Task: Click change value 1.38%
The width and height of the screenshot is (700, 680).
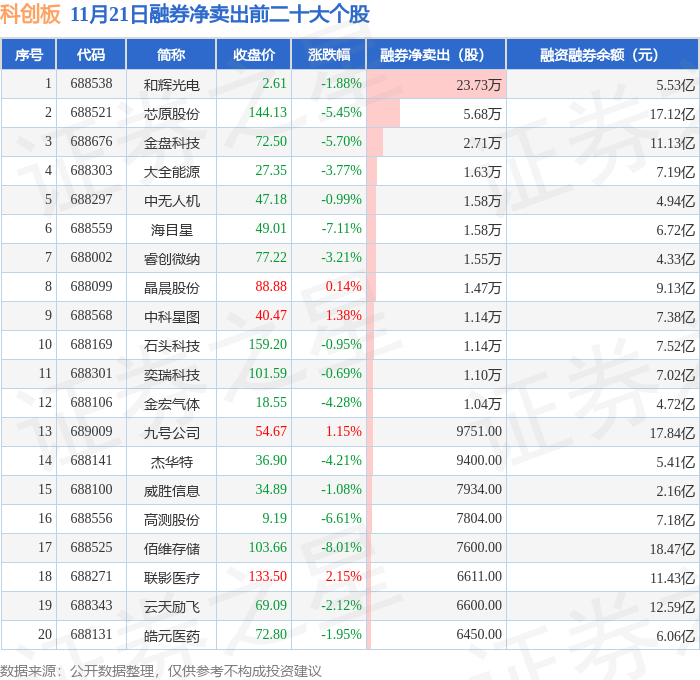Action: coord(343,316)
